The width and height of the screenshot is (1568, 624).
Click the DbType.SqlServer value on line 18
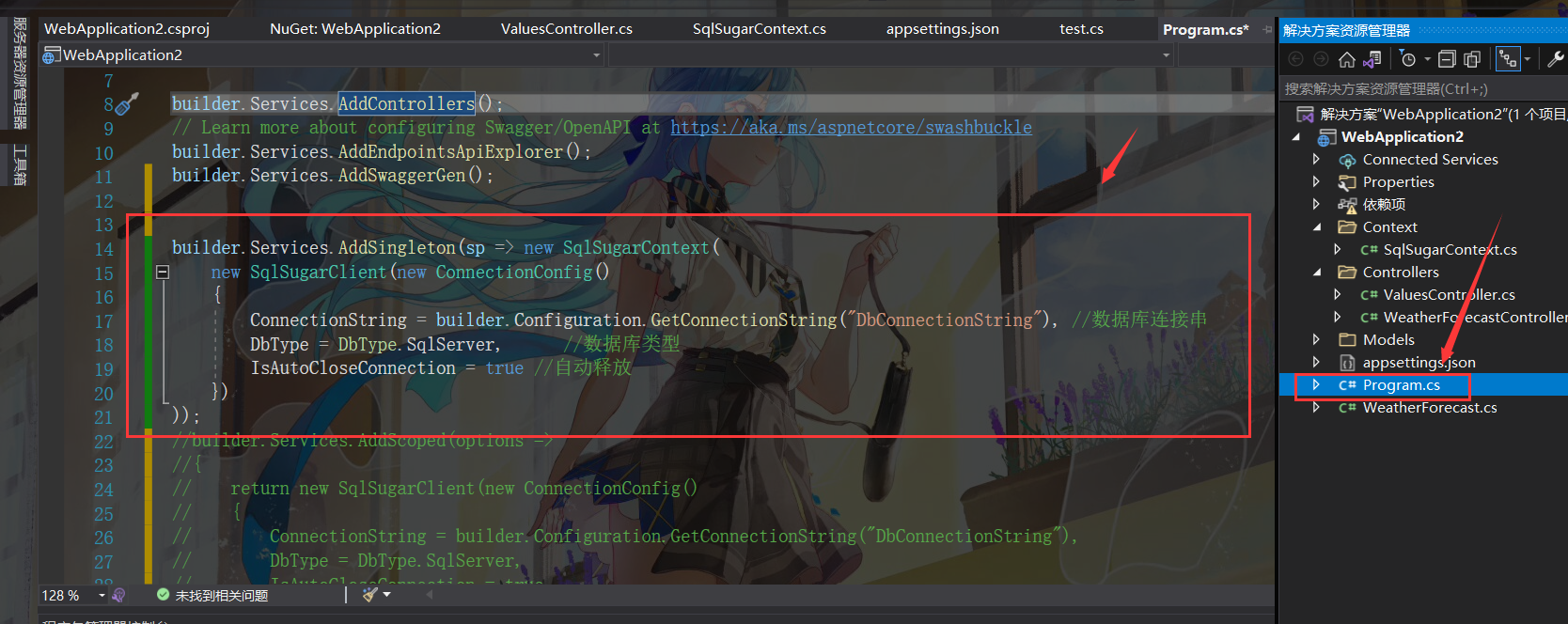416,344
